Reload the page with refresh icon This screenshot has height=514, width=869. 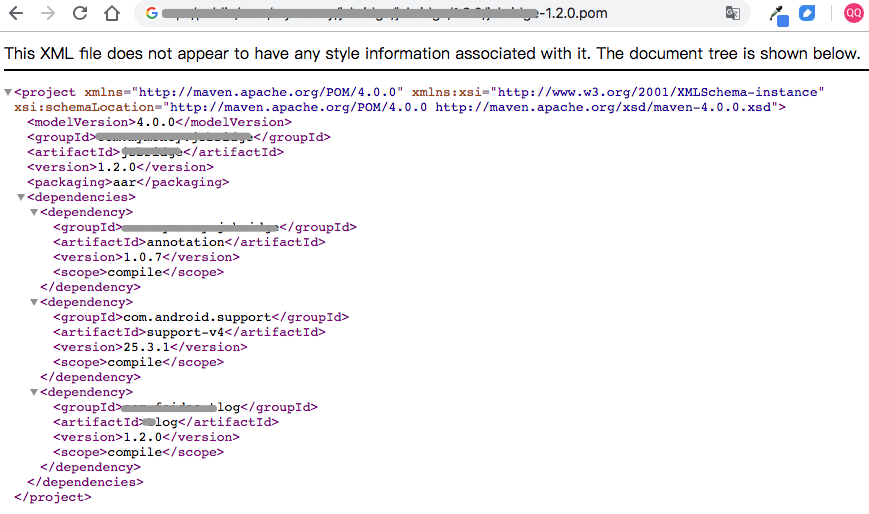(80, 13)
